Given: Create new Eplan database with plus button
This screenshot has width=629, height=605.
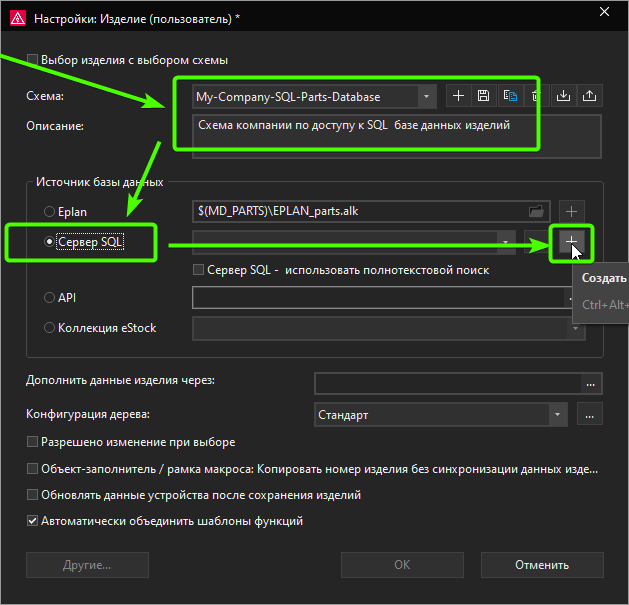Looking at the screenshot, I should click(x=572, y=211).
